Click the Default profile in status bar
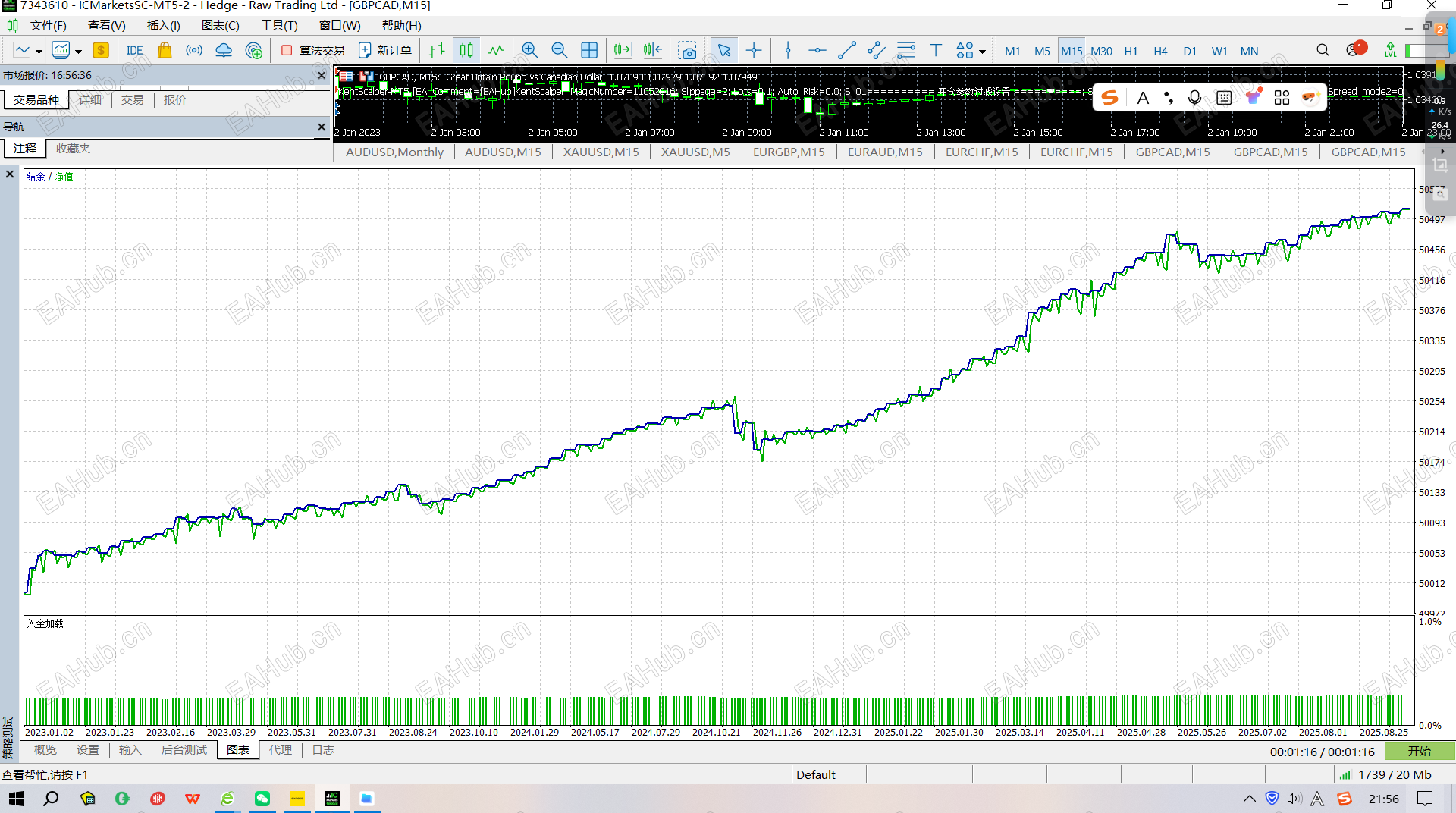Screen dimensions: 1456x813 pos(816,774)
